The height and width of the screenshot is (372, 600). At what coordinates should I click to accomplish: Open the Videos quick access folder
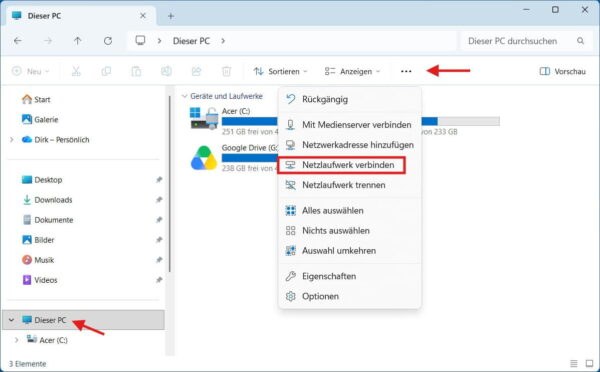coord(39,280)
